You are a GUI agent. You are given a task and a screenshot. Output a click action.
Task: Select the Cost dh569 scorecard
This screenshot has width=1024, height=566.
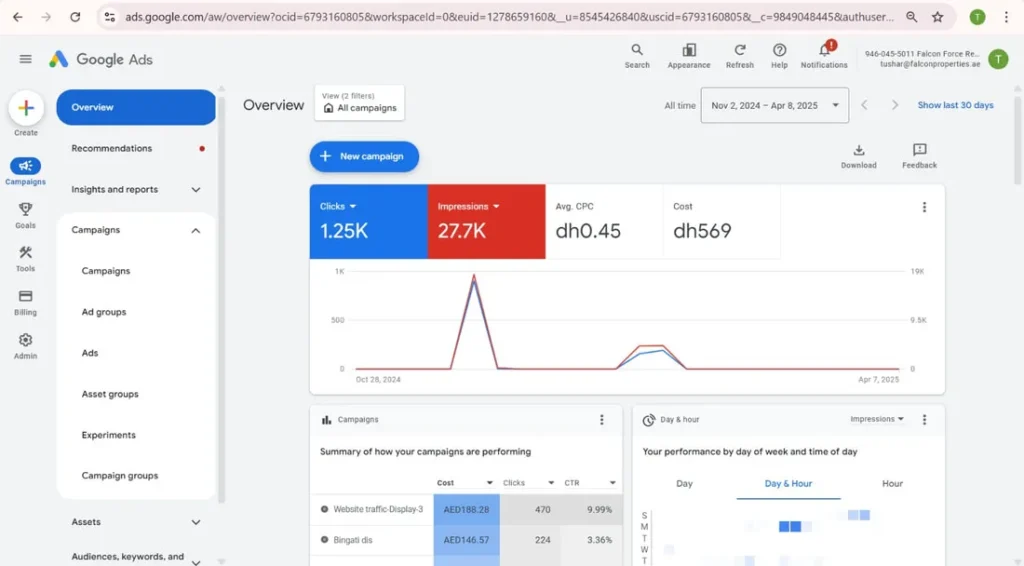click(x=722, y=221)
